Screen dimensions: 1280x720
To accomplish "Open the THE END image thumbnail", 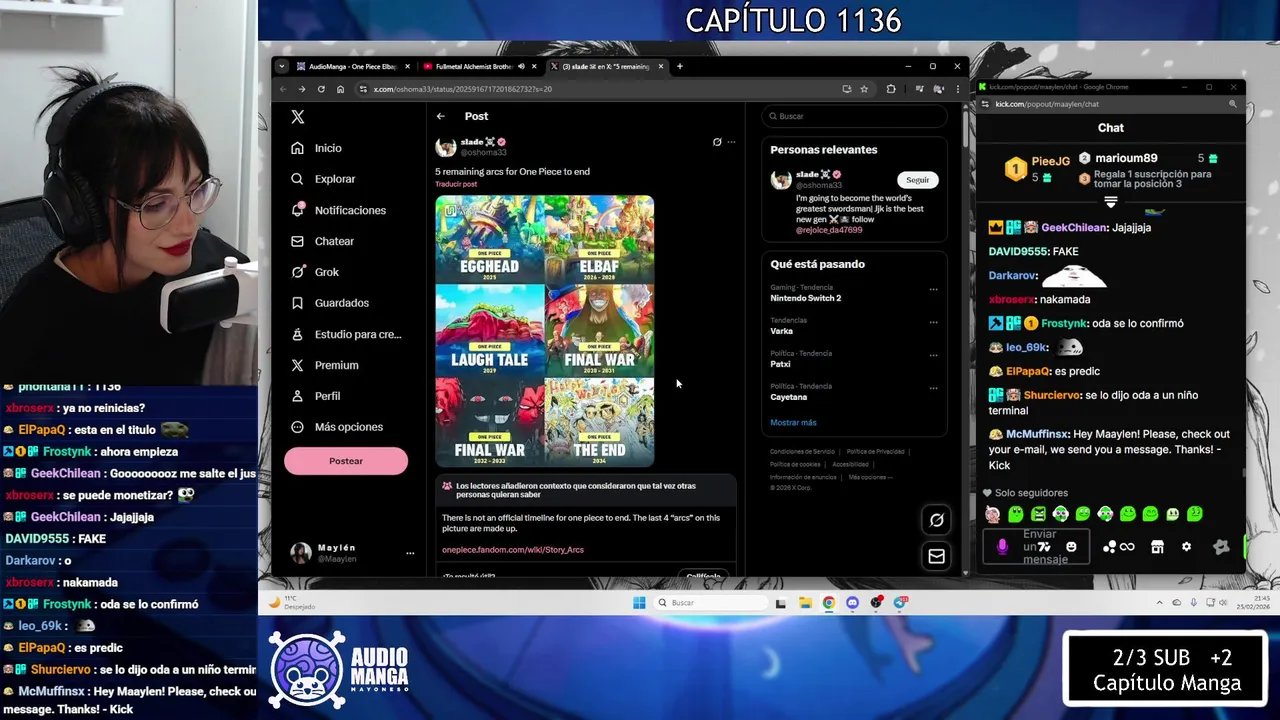I will pos(600,422).
